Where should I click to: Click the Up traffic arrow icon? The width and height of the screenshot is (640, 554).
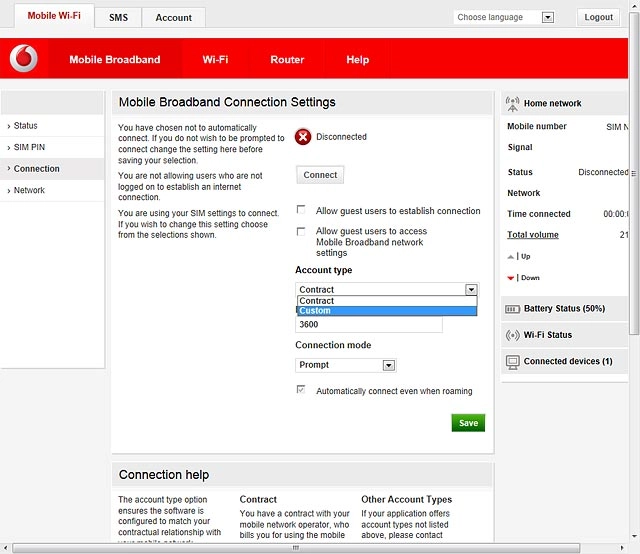pyautogui.click(x=511, y=257)
